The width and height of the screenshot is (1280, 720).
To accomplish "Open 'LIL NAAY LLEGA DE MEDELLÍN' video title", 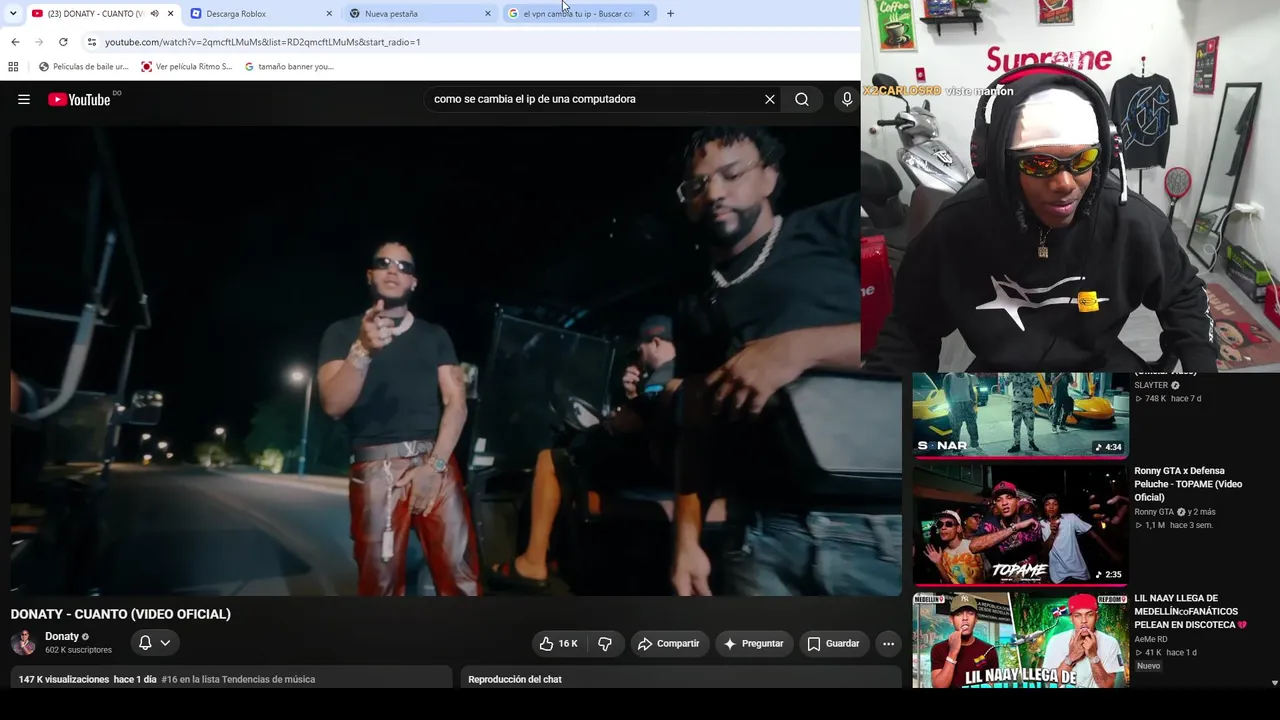I will 1191,611.
